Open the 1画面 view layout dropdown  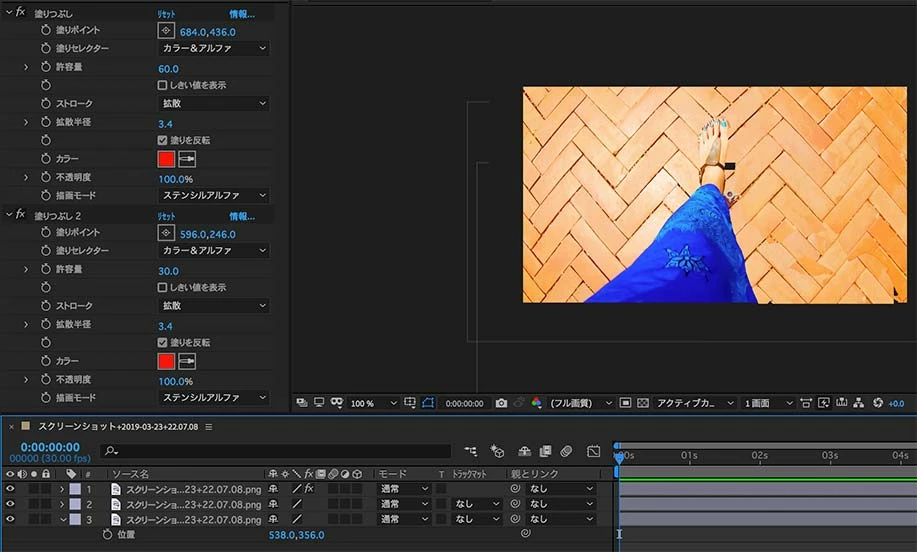768,403
